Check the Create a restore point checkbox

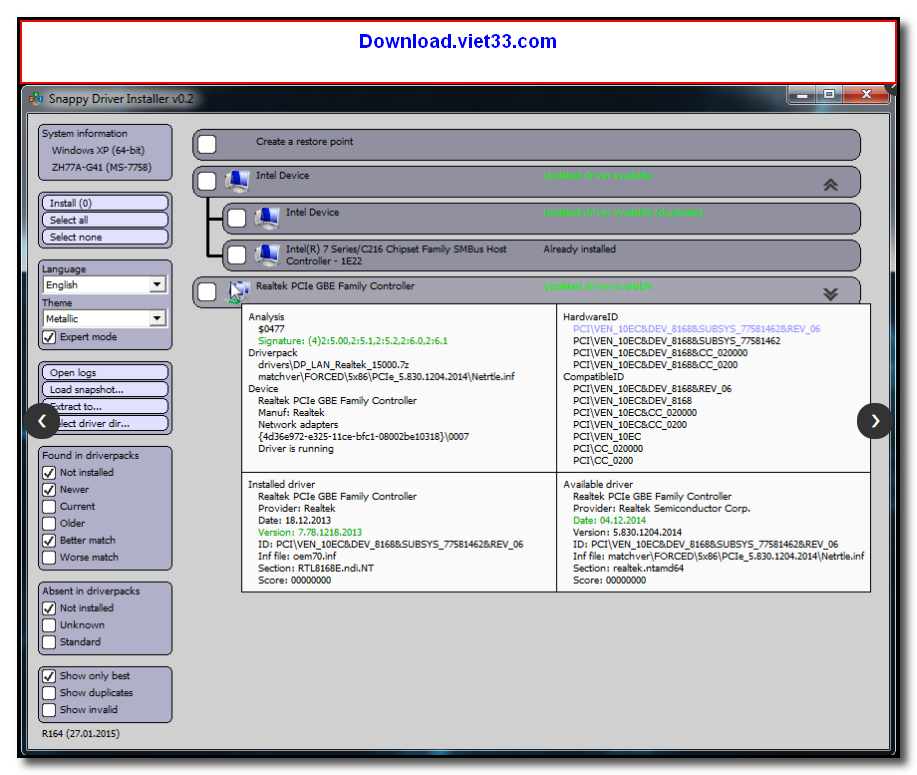pyautogui.click(x=207, y=144)
